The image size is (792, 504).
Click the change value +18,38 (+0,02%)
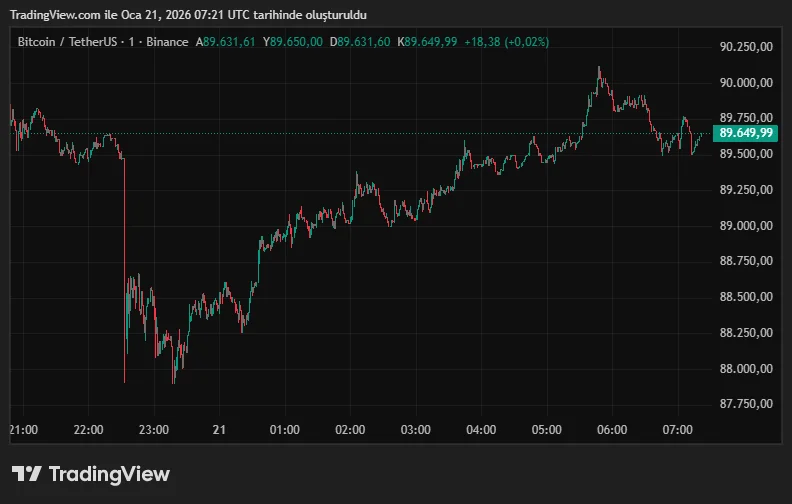pos(507,42)
